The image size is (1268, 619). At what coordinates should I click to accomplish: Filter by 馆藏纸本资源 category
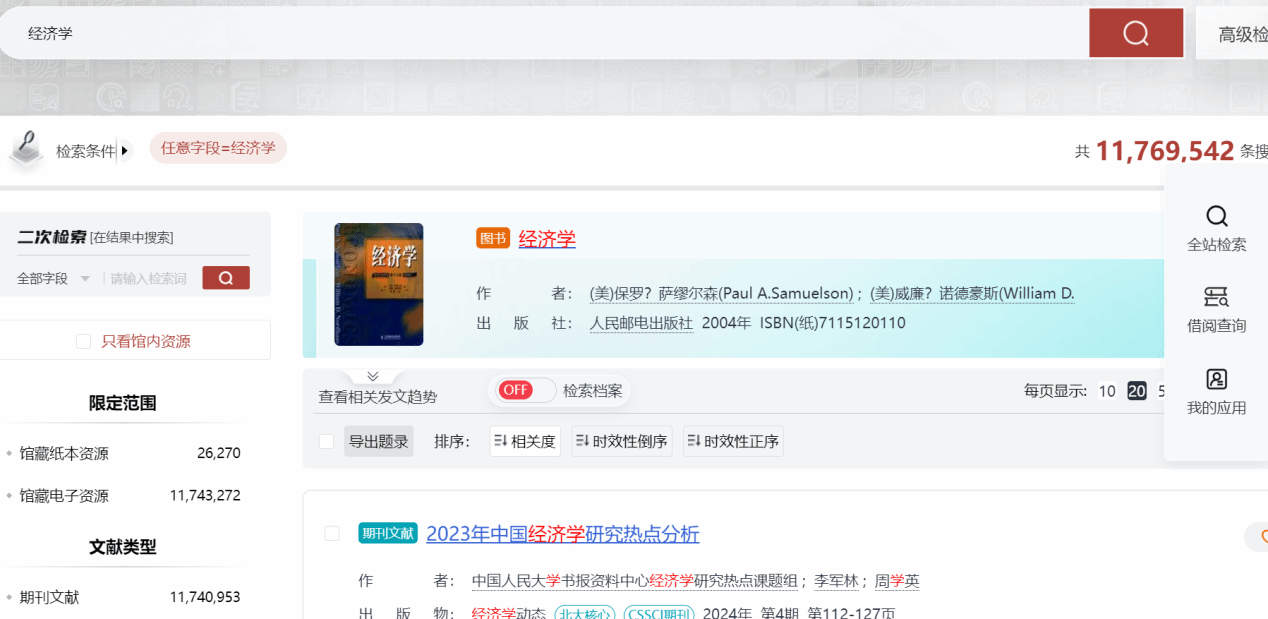point(64,453)
